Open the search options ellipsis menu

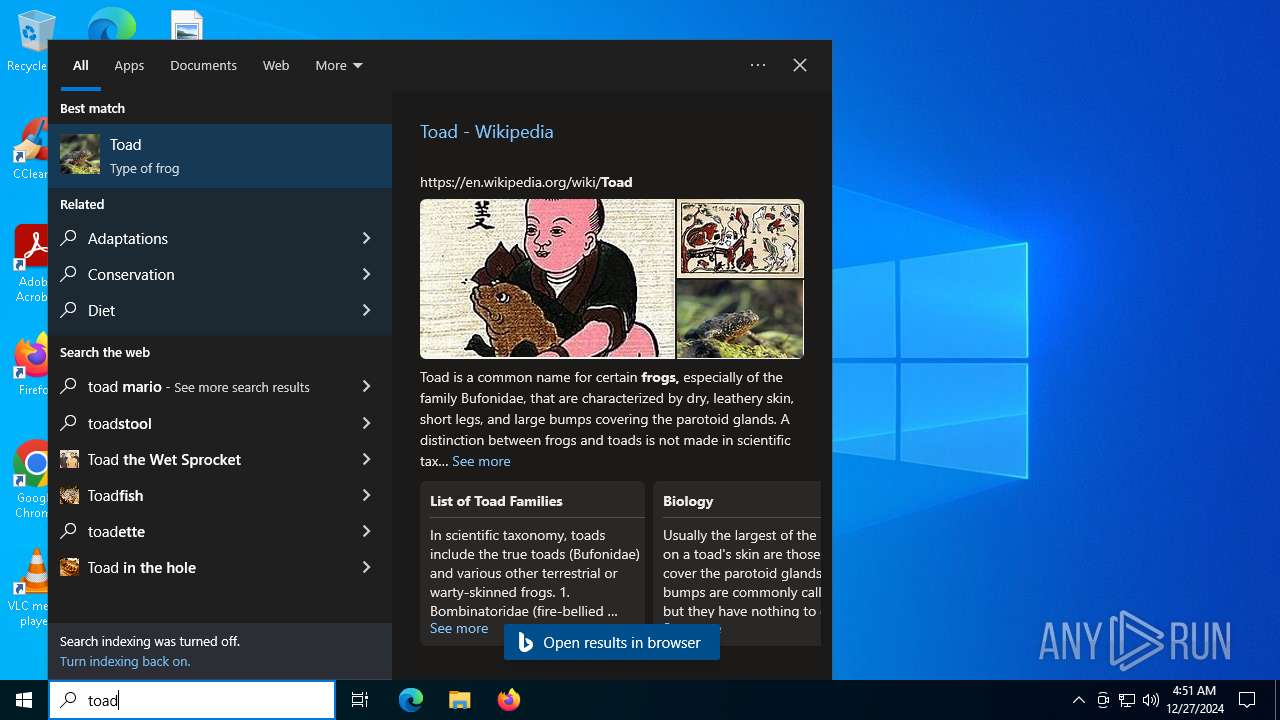758,65
